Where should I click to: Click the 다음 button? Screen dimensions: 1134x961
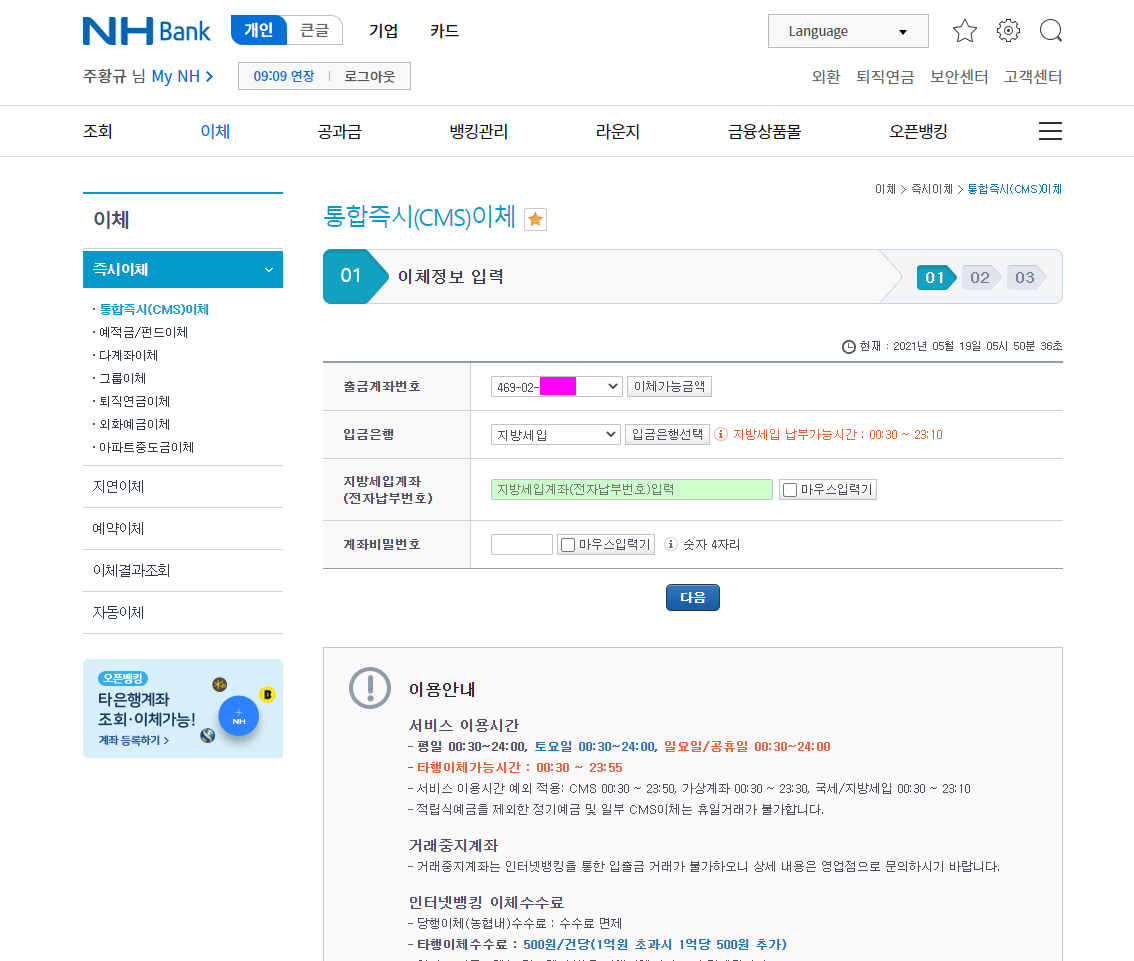coord(692,597)
